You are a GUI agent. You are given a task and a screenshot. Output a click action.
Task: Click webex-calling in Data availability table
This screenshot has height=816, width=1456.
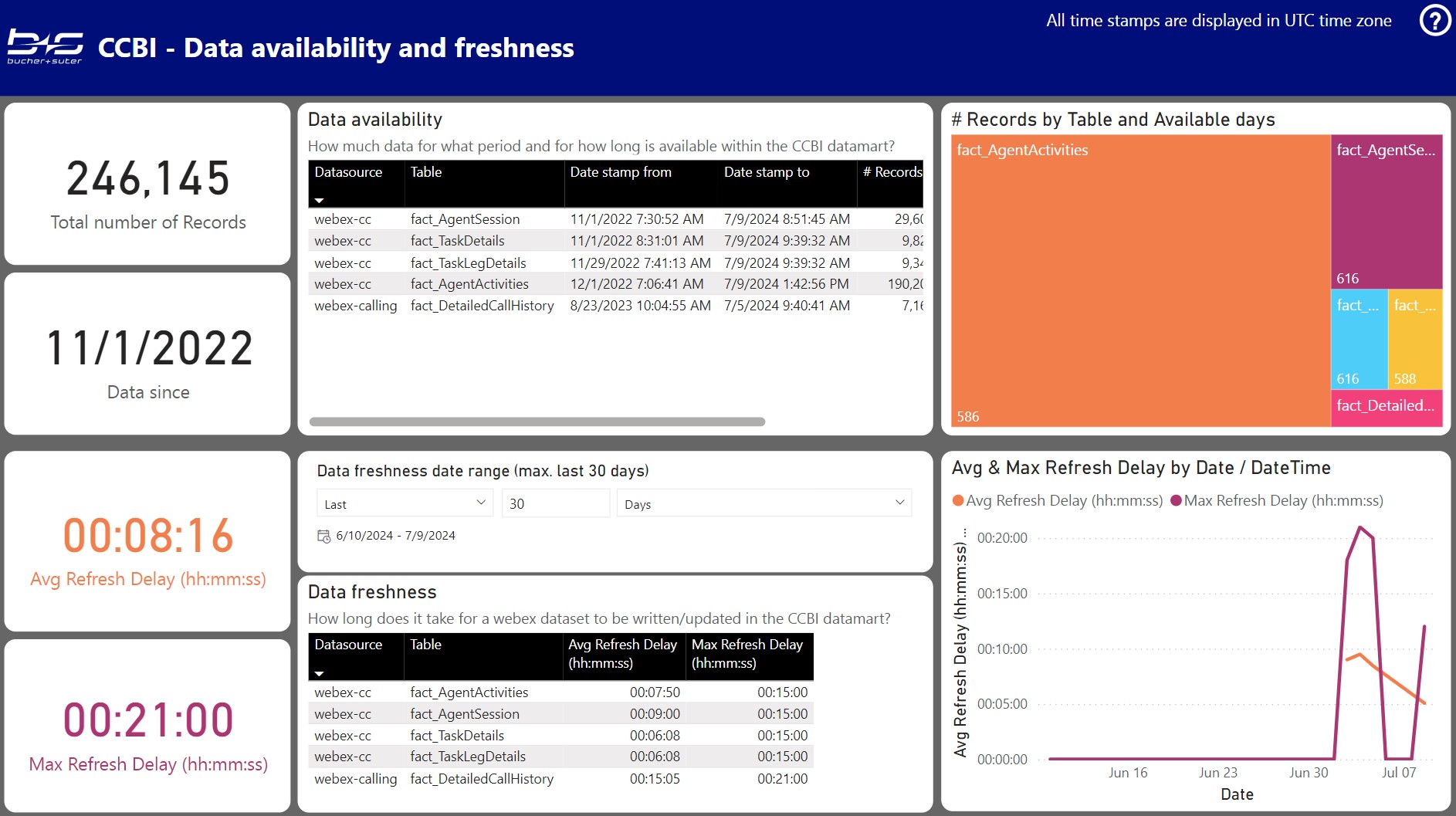(x=355, y=306)
